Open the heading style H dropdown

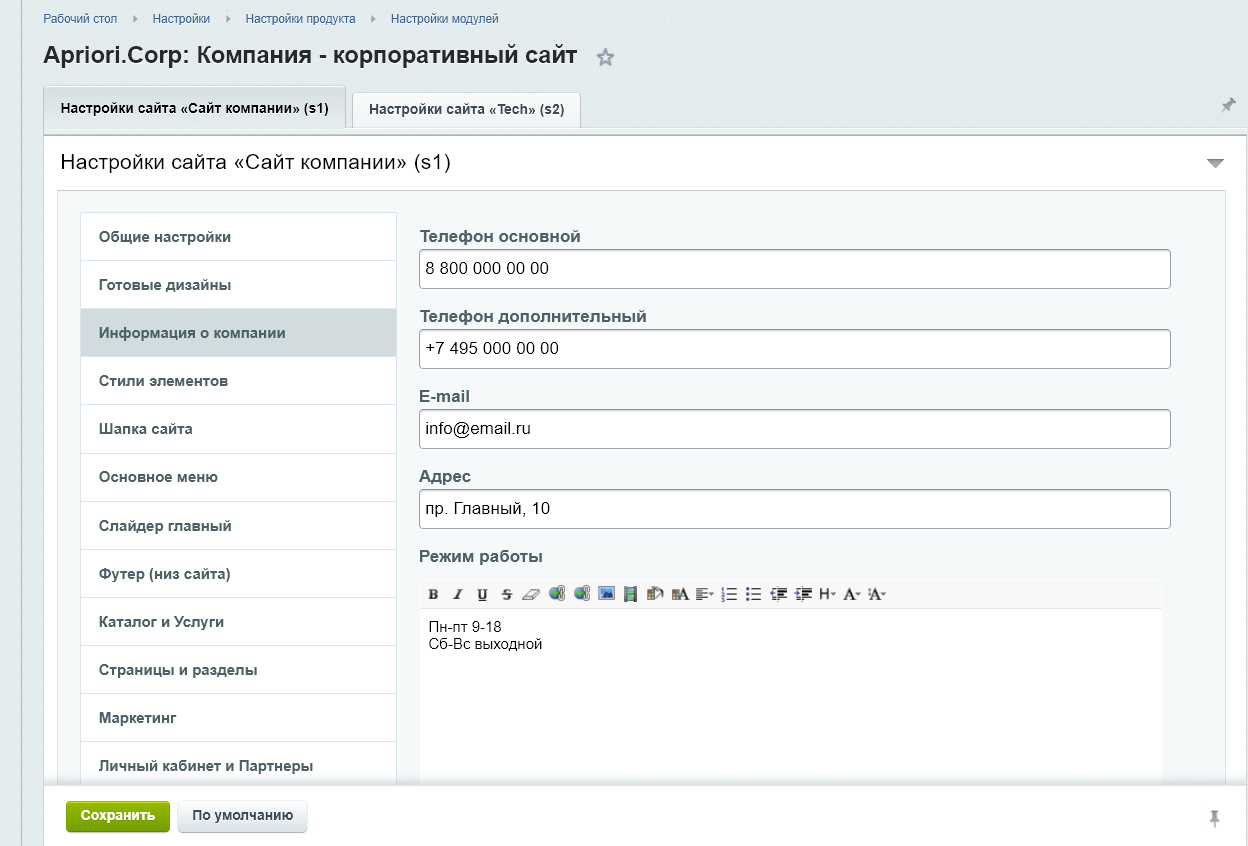[827, 594]
